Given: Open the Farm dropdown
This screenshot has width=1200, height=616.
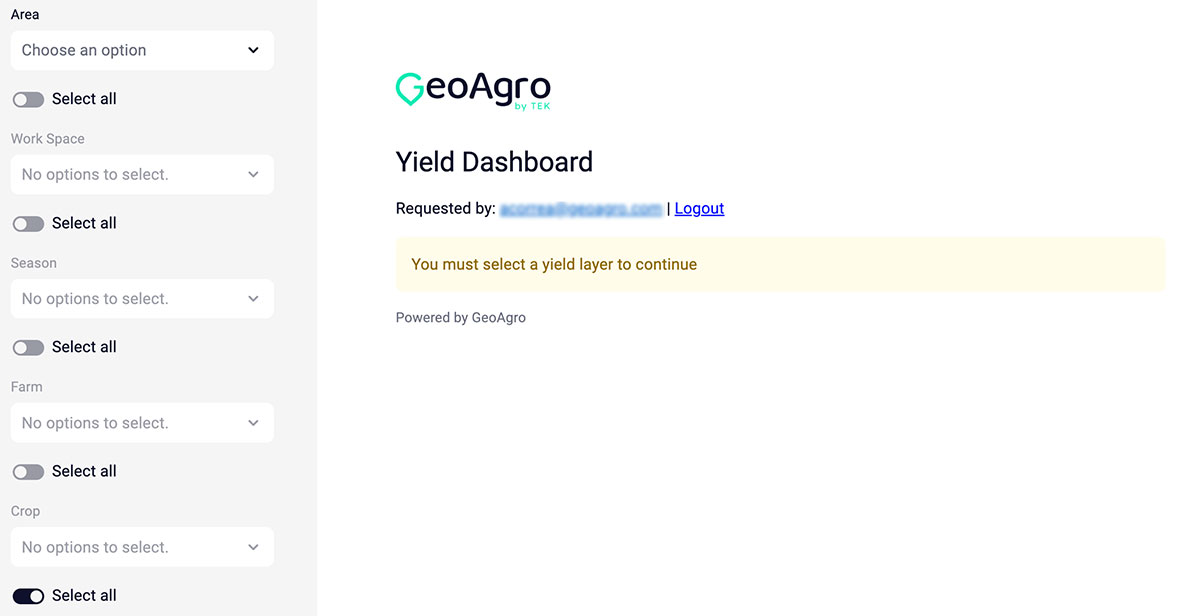Looking at the screenshot, I should tap(142, 422).
